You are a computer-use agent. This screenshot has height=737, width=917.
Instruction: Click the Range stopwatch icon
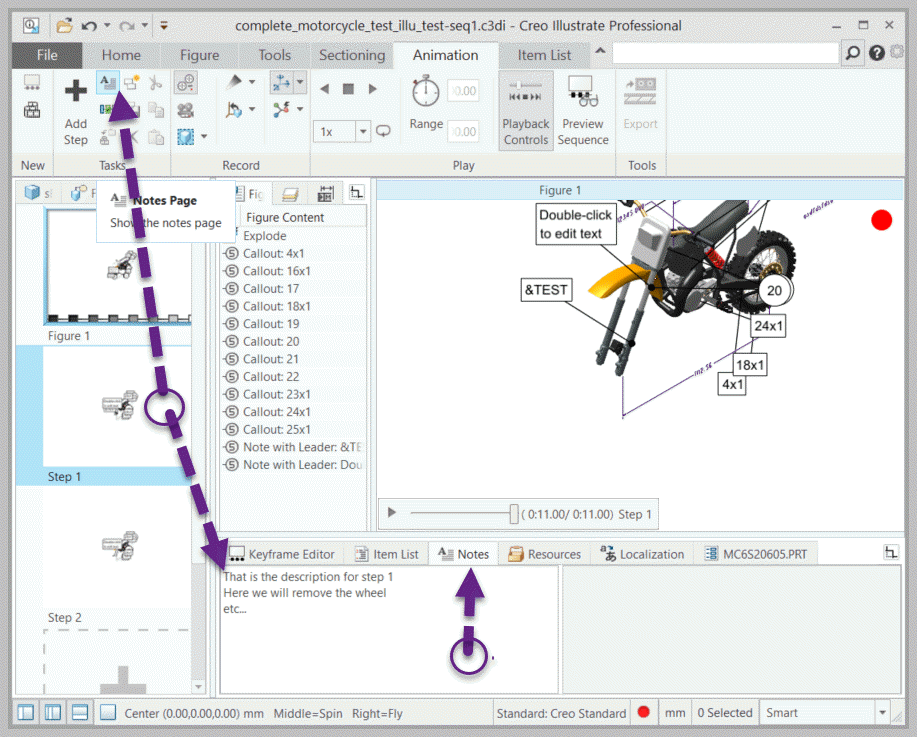pyautogui.click(x=426, y=92)
